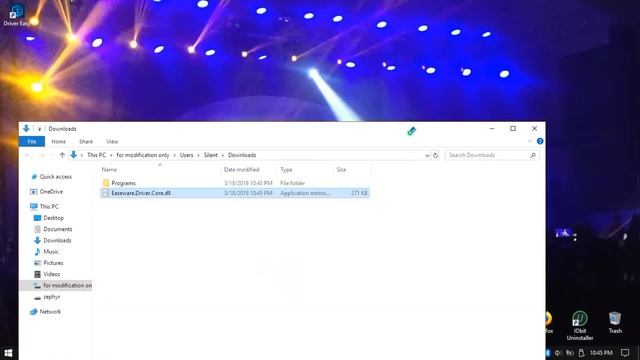Open the File menu
This screenshot has width=640, height=360.
tap(32, 142)
